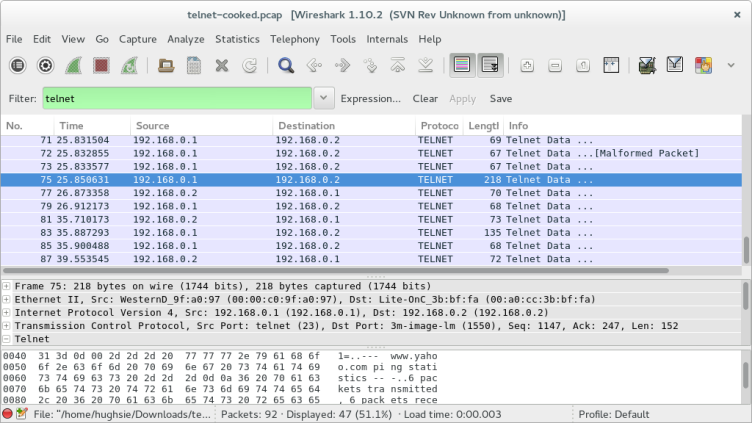Screen dimensions: 752x423
Task: Expand the Frame 75 tree node
Action: 6,286
